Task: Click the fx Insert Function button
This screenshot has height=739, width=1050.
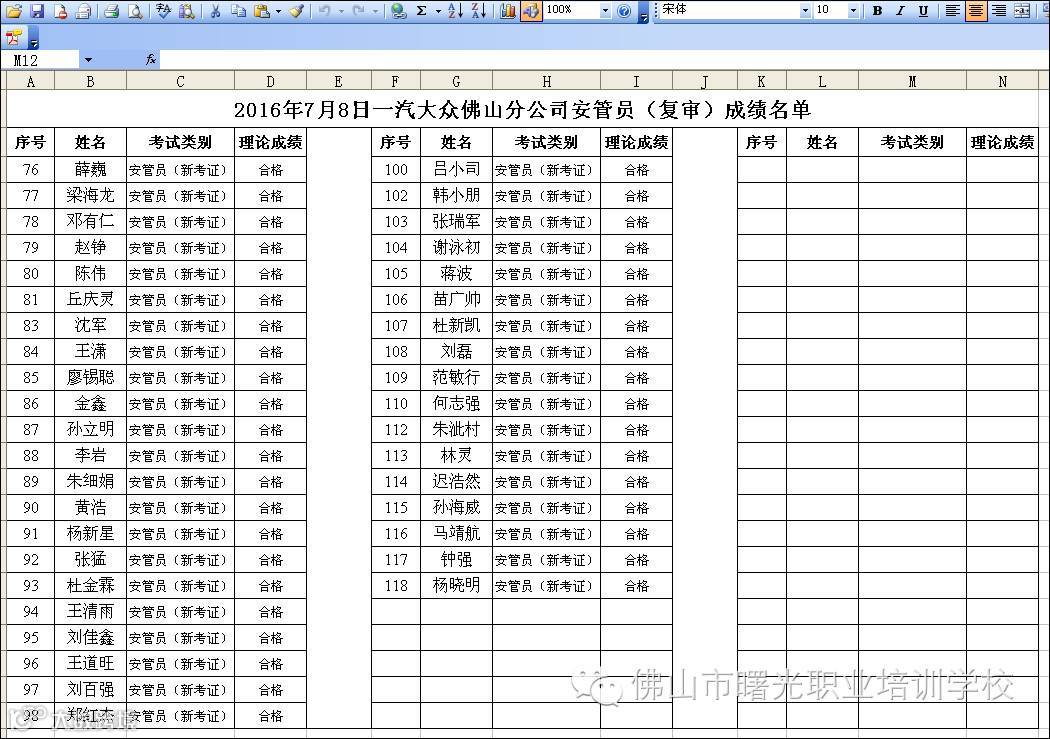Action: 151,60
